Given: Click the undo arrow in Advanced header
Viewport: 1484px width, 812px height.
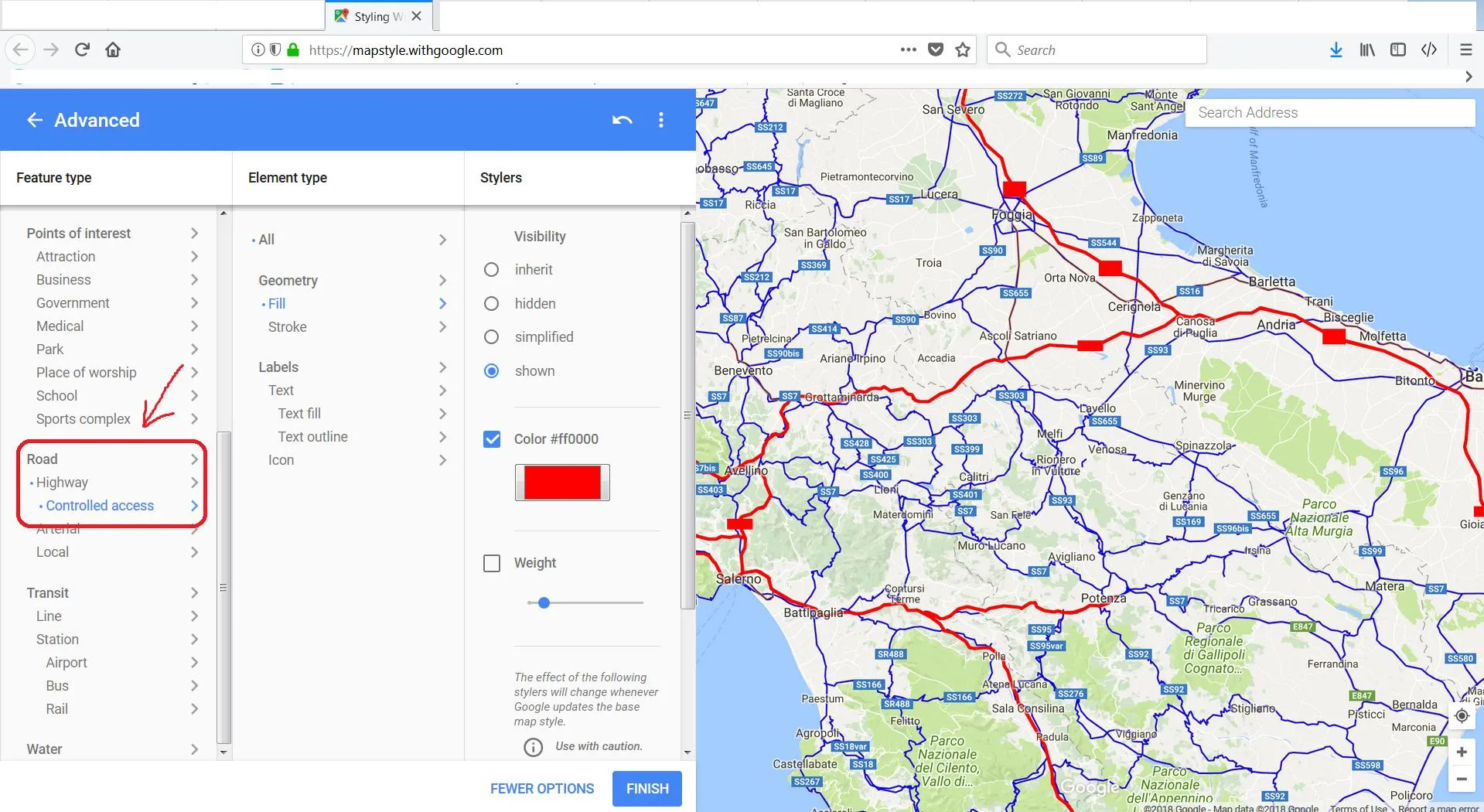Looking at the screenshot, I should (622, 120).
